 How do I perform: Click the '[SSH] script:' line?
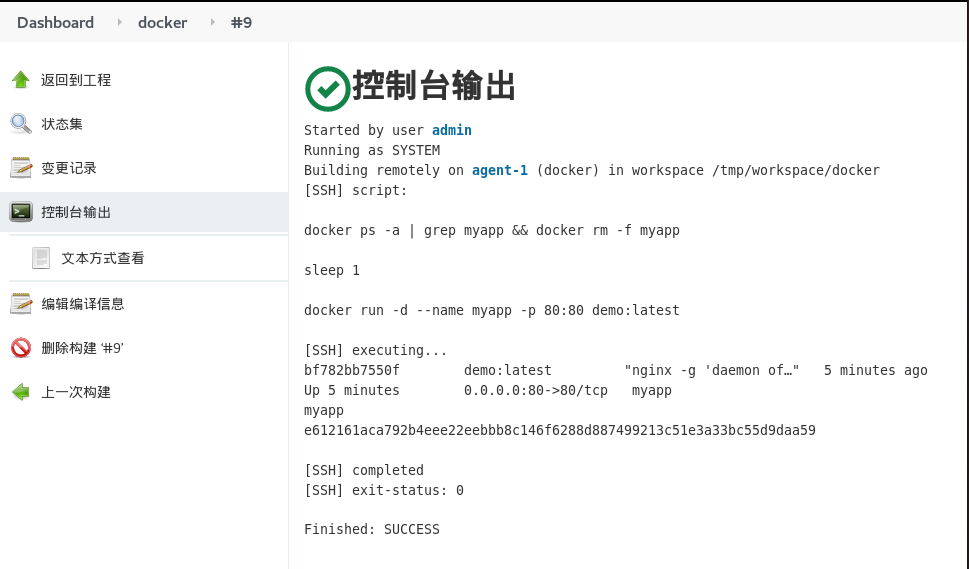(356, 190)
